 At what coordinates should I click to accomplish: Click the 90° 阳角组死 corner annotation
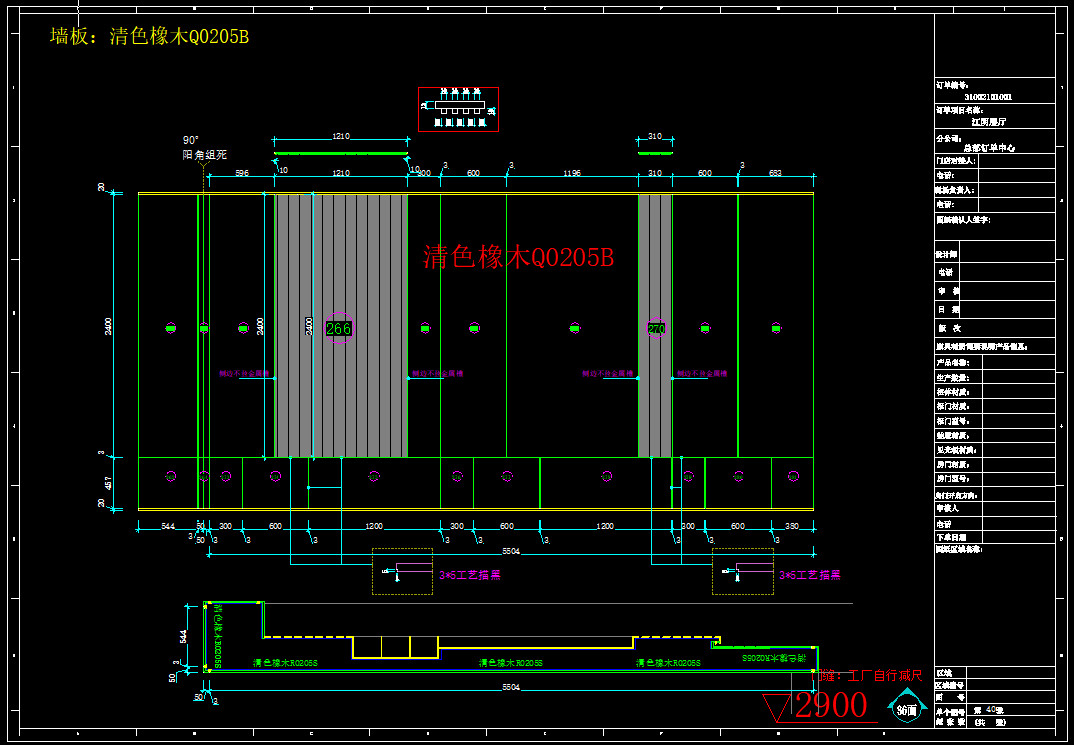pos(203,148)
